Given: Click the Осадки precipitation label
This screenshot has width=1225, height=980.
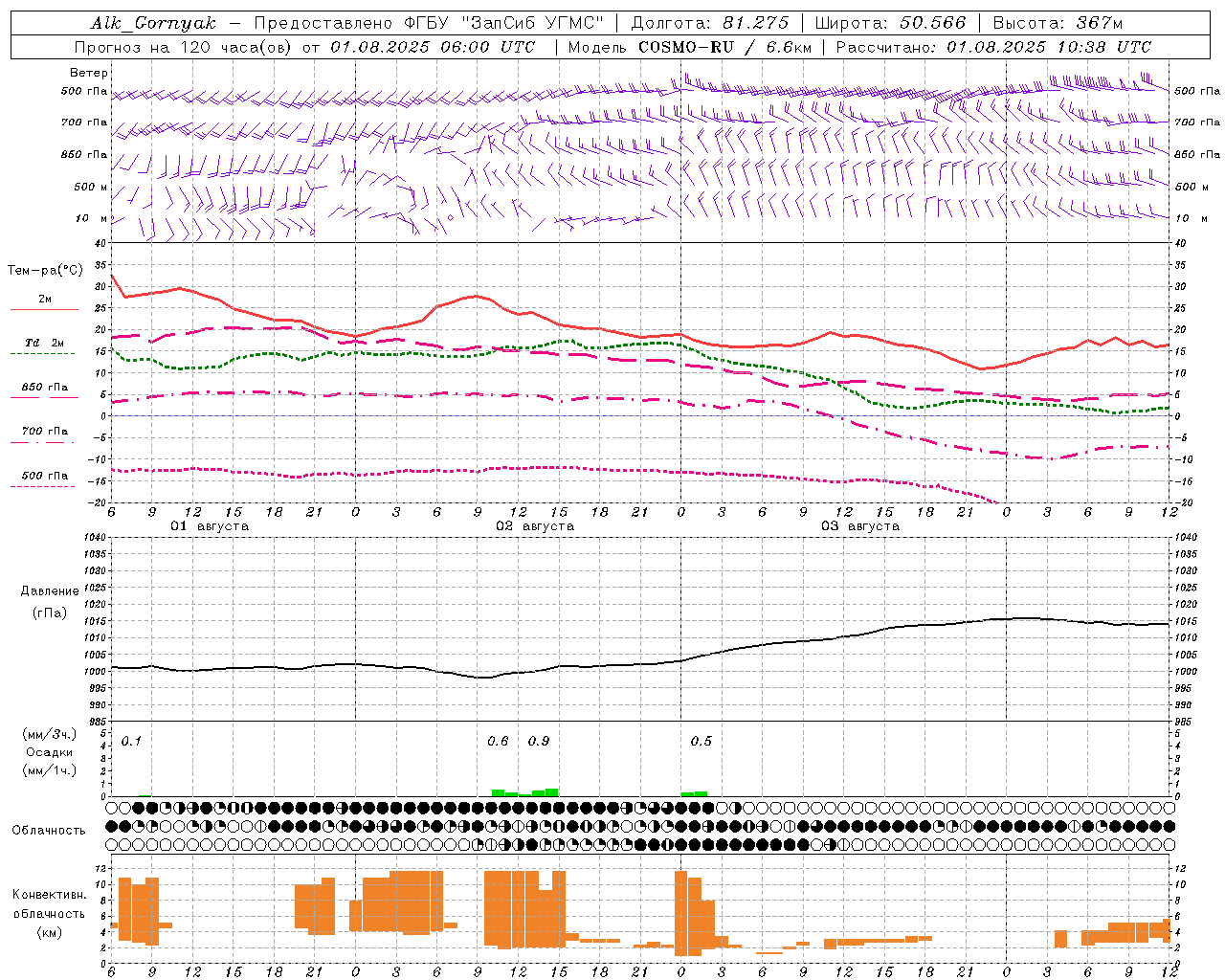Looking at the screenshot, I should click(x=50, y=752).
